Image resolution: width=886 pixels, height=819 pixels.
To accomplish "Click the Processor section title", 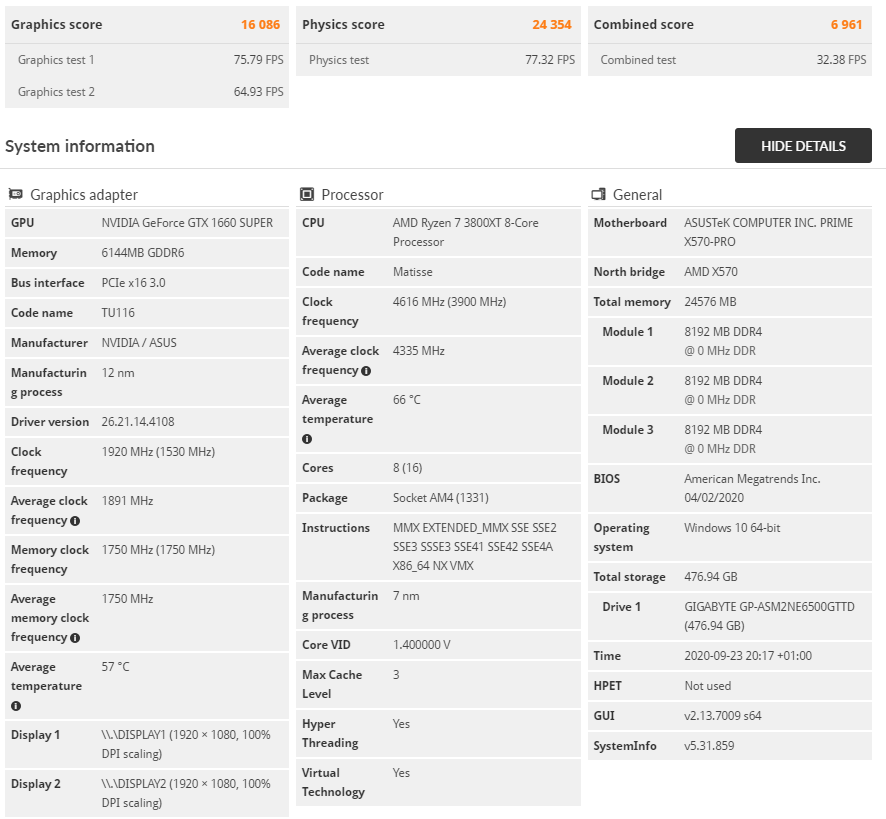I will [x=353, y=195].
